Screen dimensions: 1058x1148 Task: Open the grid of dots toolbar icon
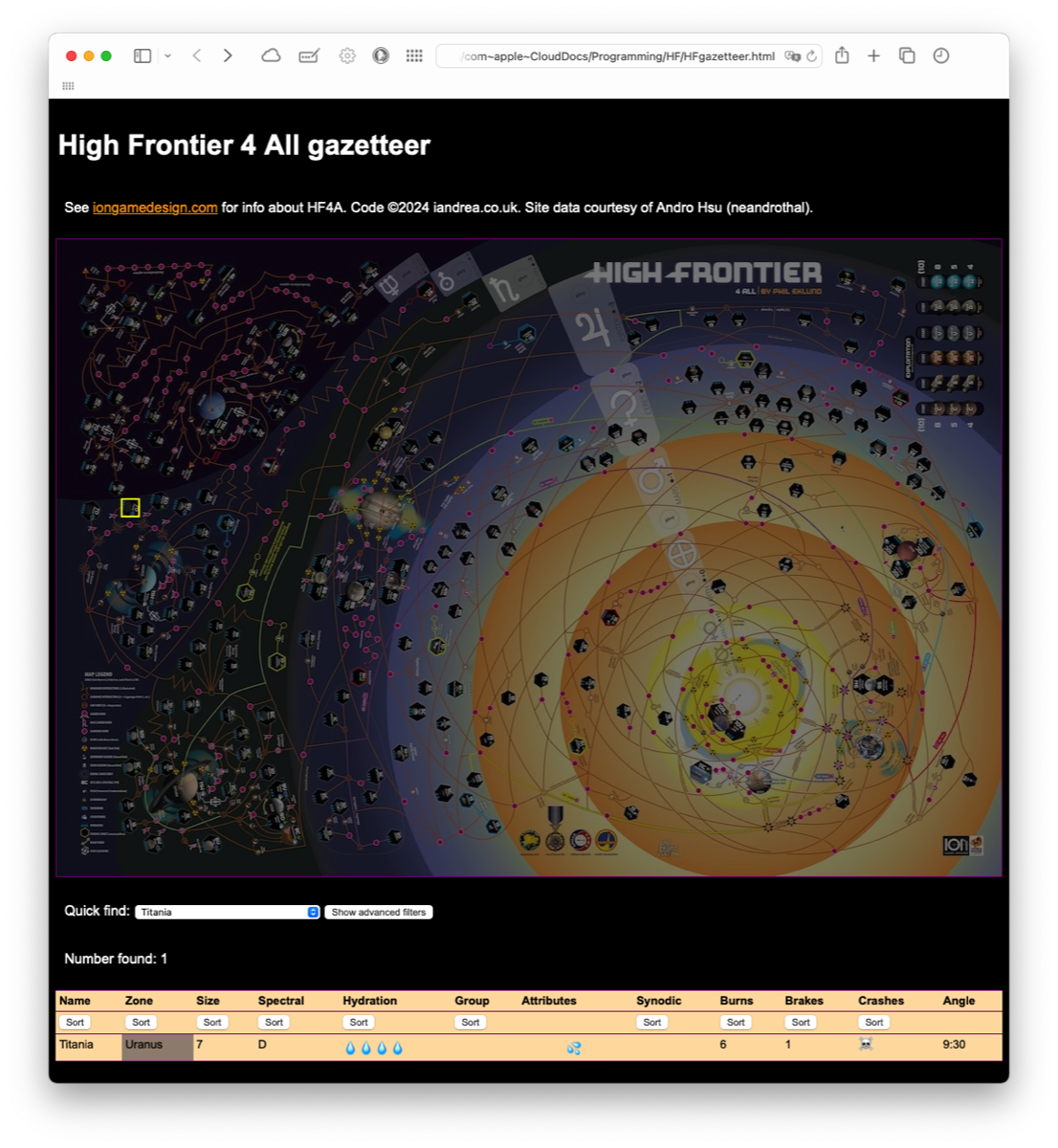coord(414,55)
